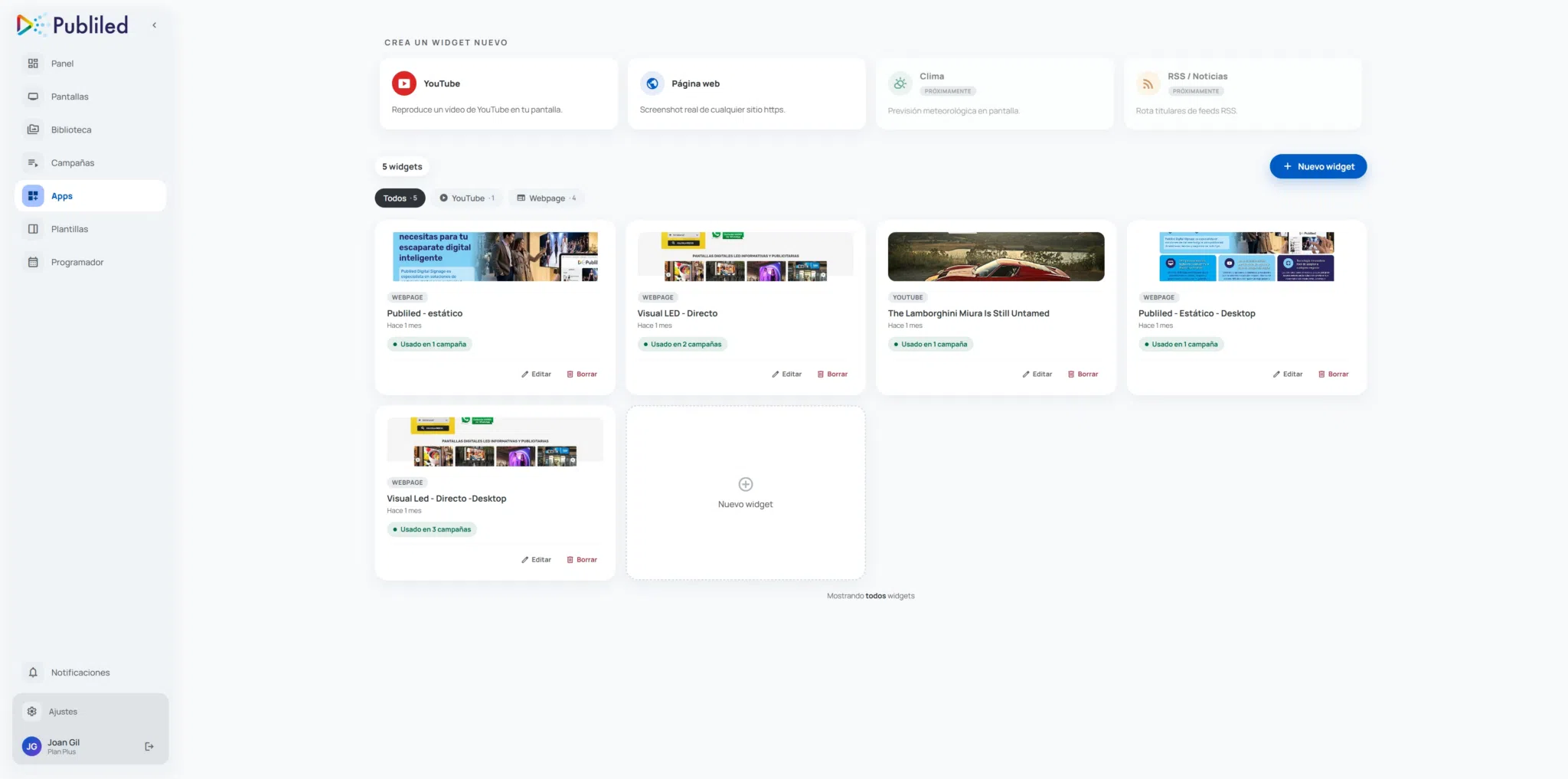Viewport: 1568px width, 779px height.
Task: Delete Visual Led - Directo -Desktop widget
Action: tap(582, 560)
